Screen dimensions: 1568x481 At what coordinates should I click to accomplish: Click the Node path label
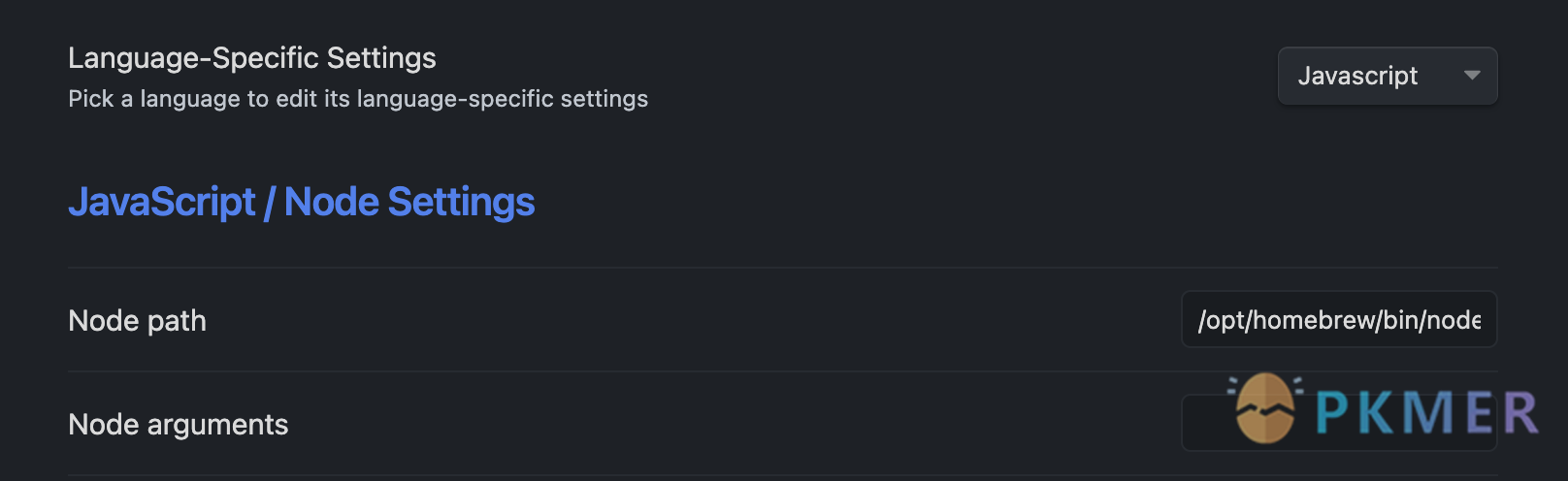137,321
